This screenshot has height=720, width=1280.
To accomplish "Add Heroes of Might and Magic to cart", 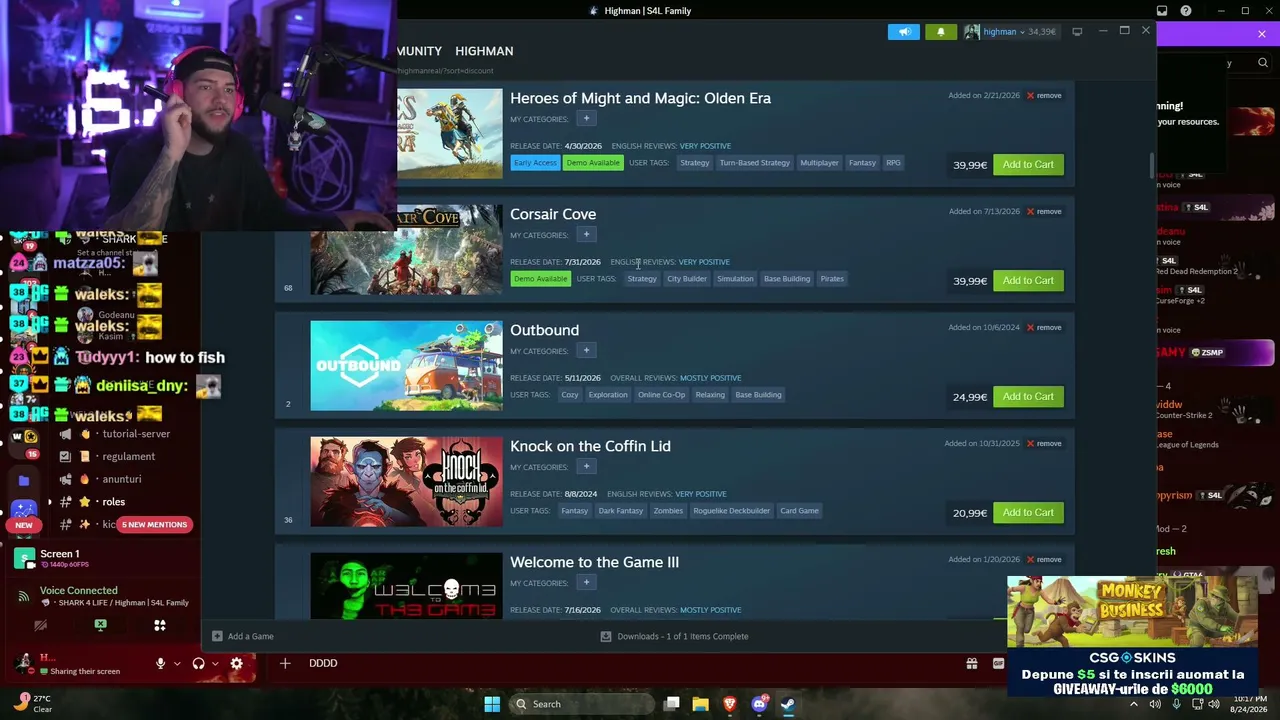I will tap(1028, 165).
